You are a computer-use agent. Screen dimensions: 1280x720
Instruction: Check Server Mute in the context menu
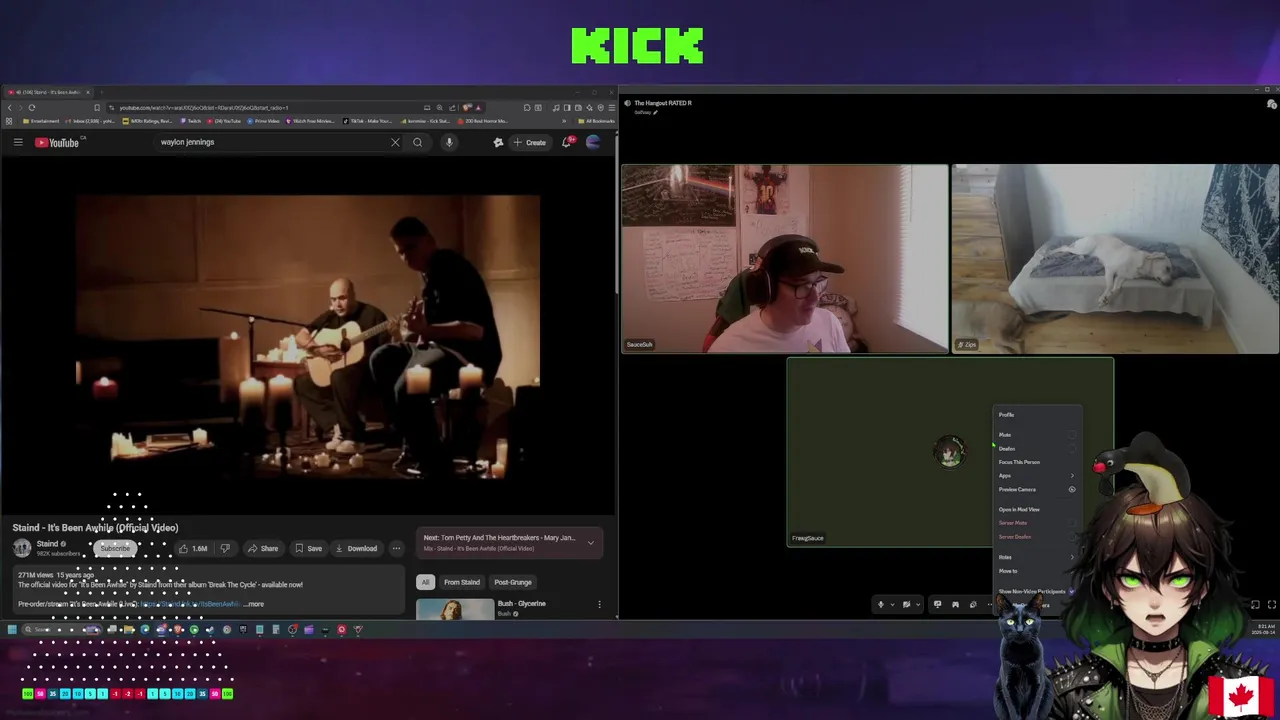pyautogui.click(x=1071, y=523)
